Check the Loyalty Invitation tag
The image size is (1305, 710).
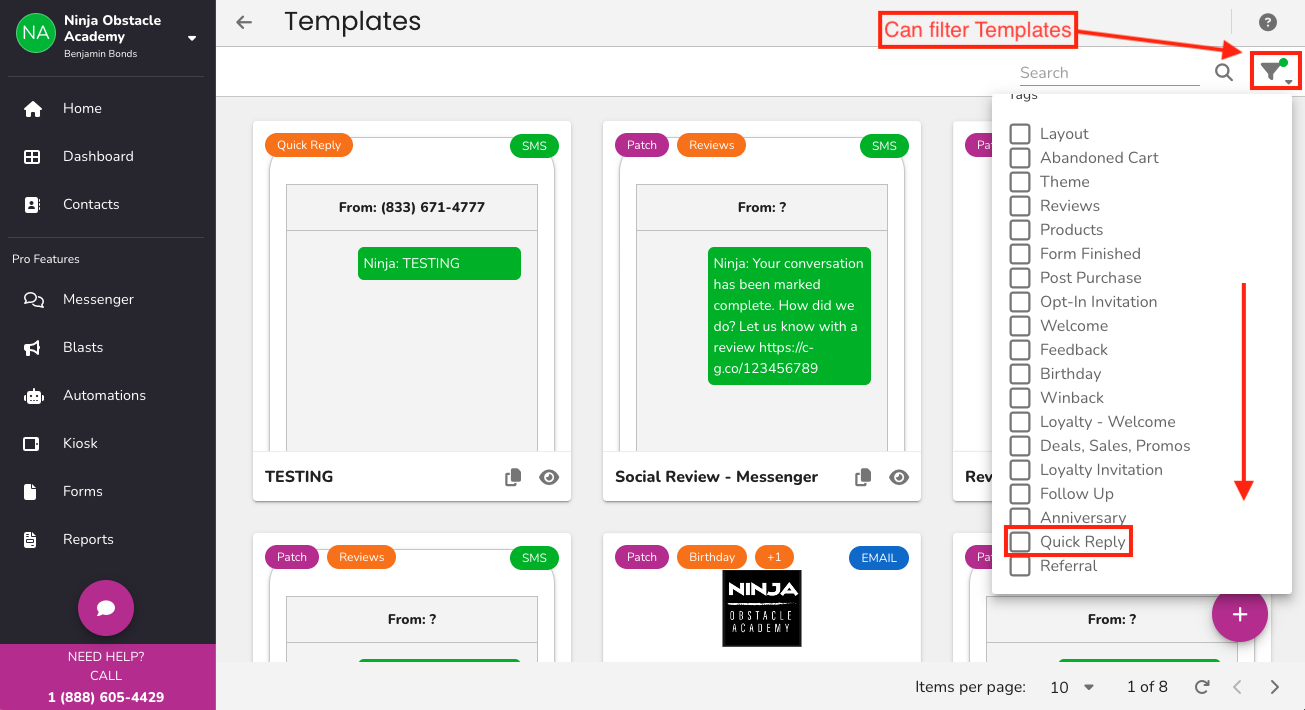(1020, 470)
